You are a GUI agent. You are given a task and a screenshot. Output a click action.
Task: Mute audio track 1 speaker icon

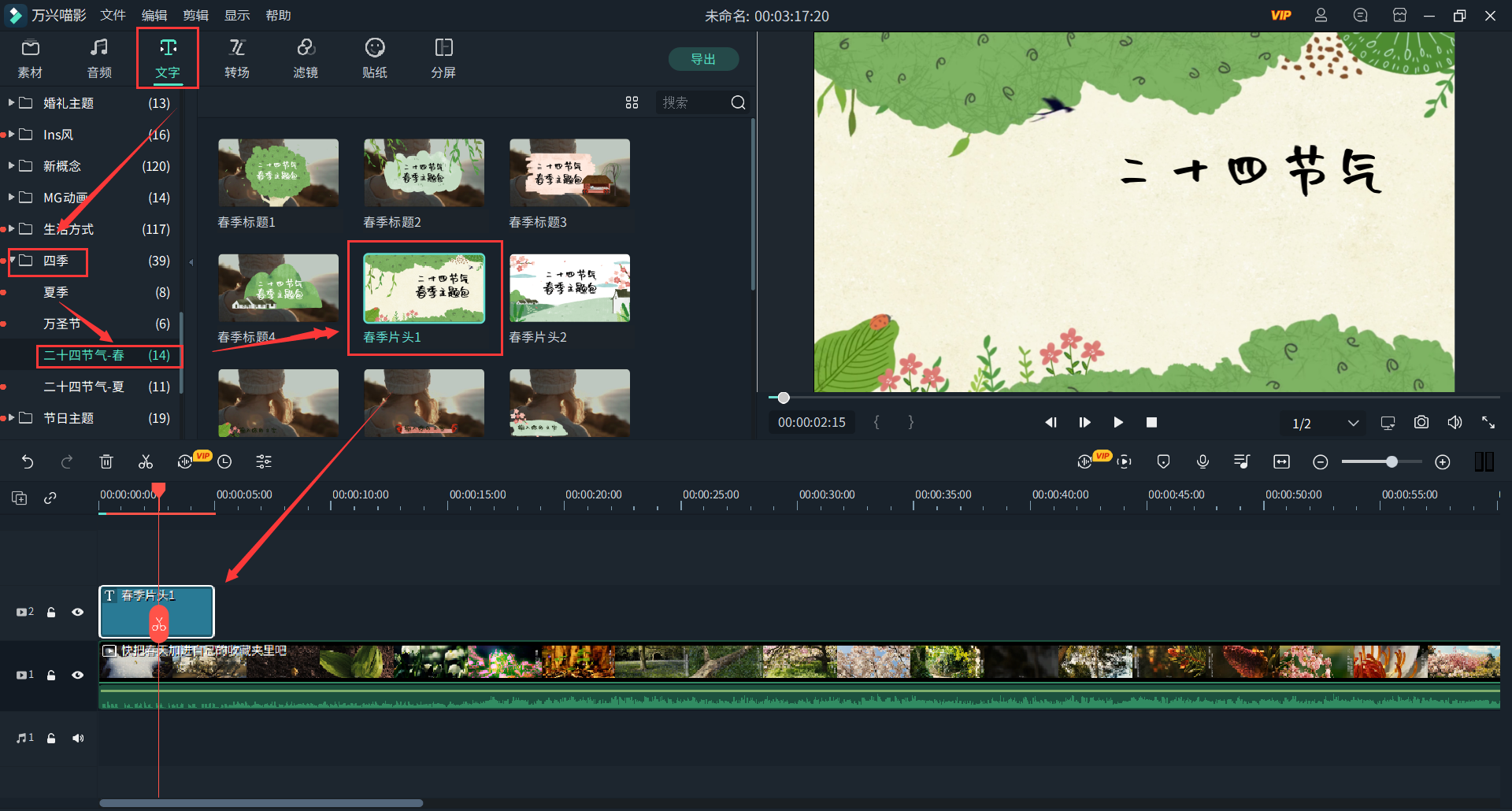pos(77,738)
